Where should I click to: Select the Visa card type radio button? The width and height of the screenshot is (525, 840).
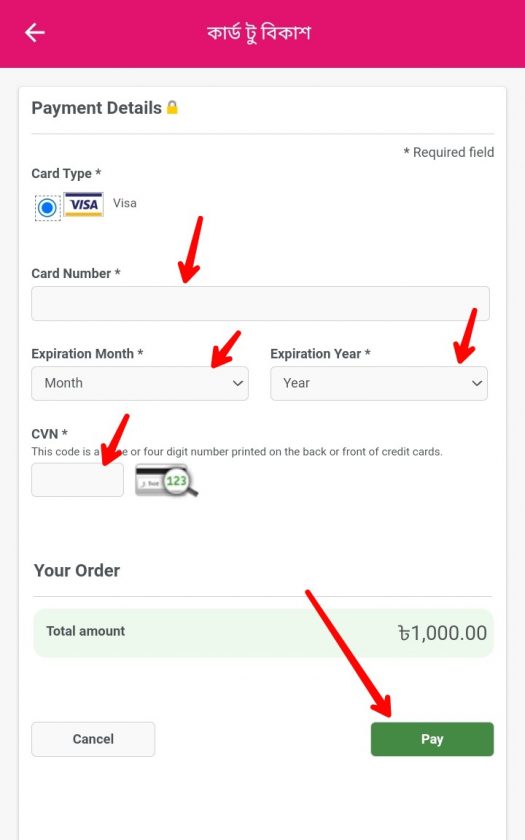point(47,207)
